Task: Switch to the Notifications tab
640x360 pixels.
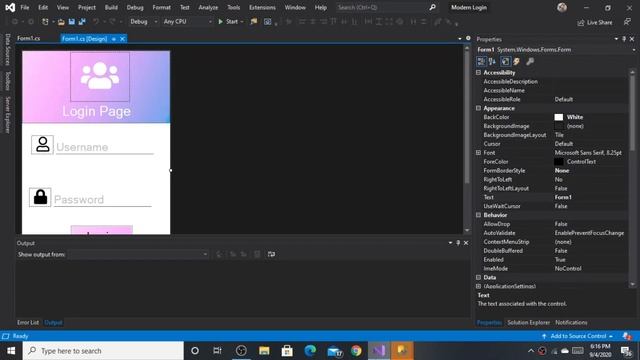Action: [571, 322]
